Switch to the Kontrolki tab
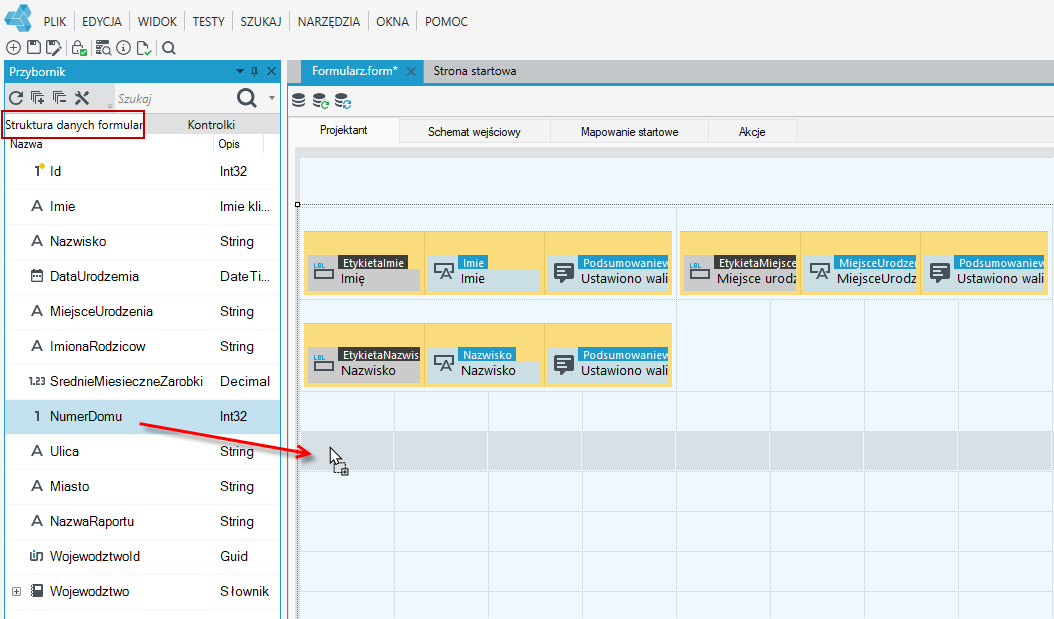 211,124
